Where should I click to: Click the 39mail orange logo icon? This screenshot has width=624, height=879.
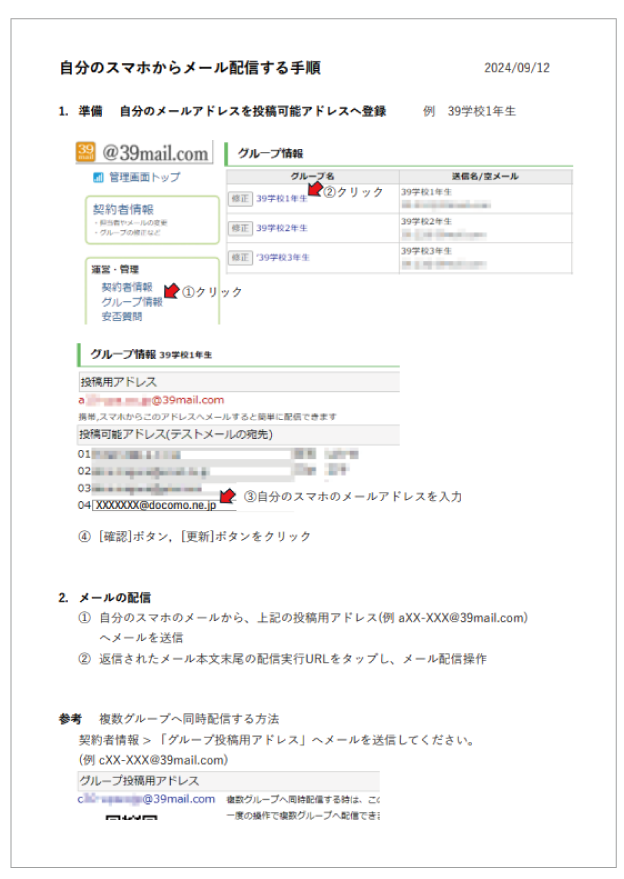click(x=85, y=152)
